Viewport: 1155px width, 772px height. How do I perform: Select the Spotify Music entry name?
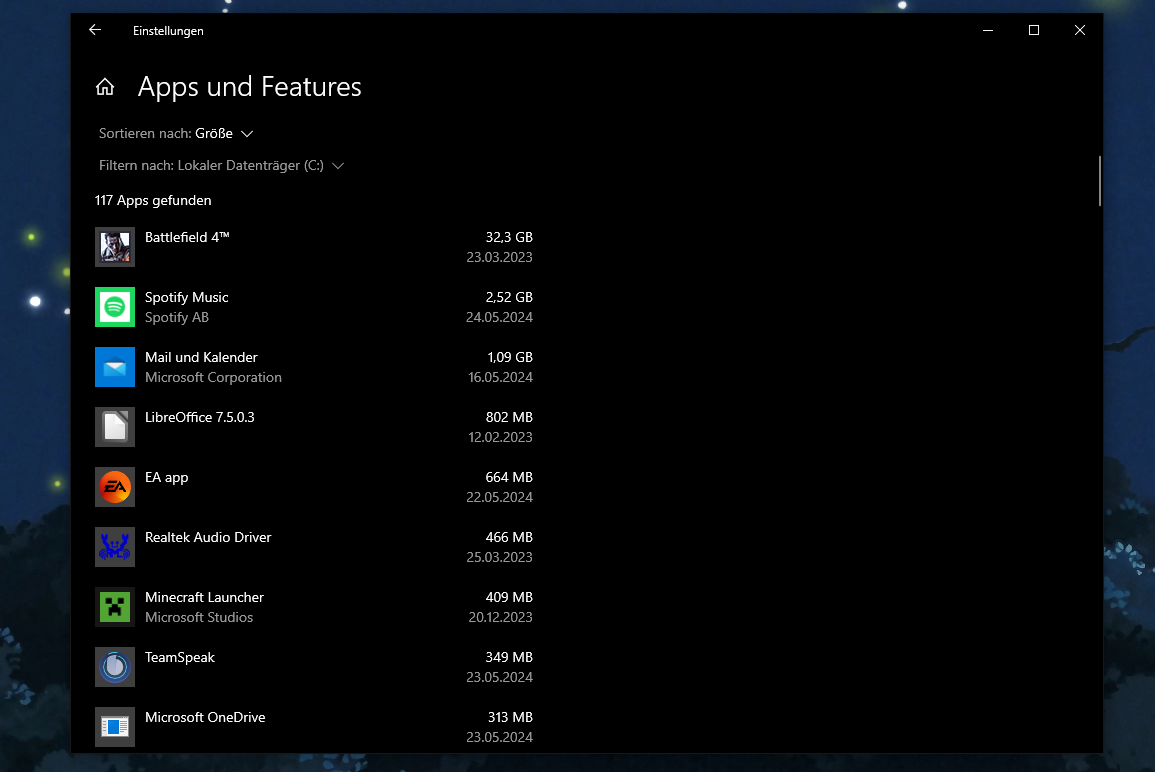click(186, 297)
